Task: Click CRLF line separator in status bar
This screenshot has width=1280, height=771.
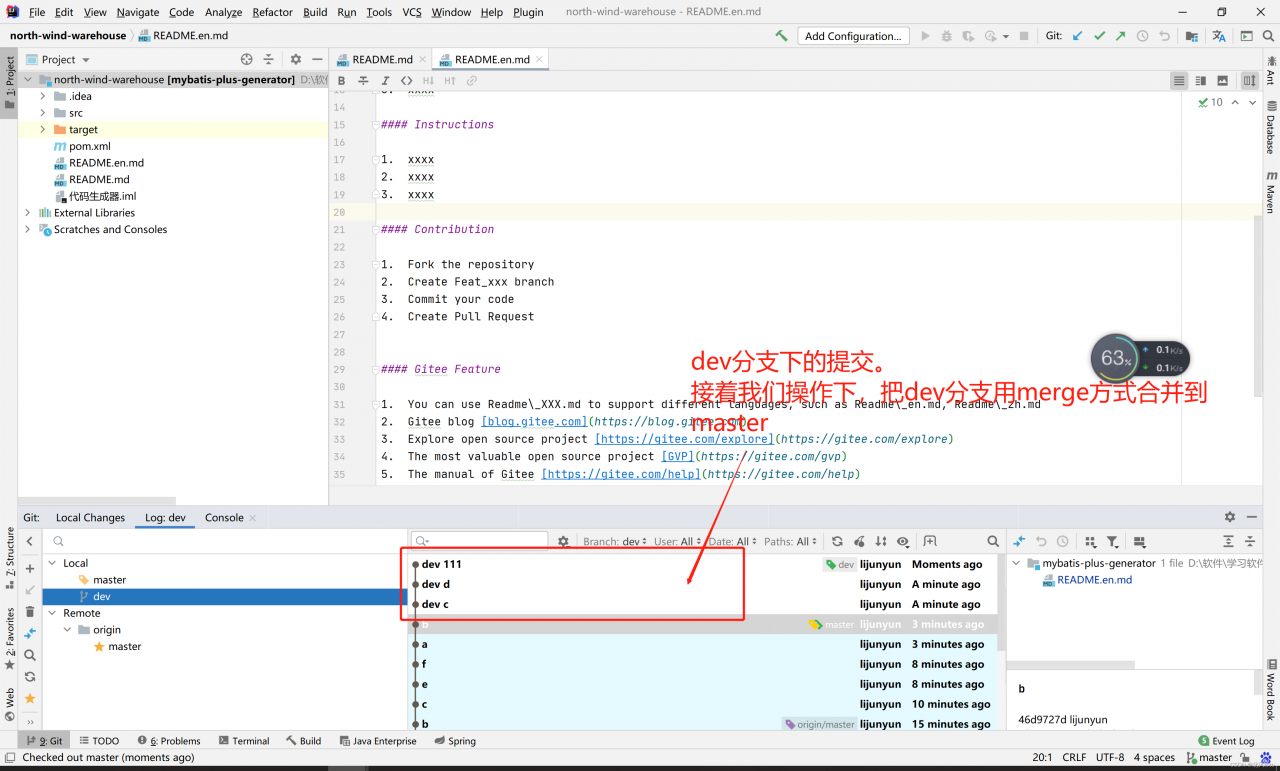Action: click(1074, 758)
